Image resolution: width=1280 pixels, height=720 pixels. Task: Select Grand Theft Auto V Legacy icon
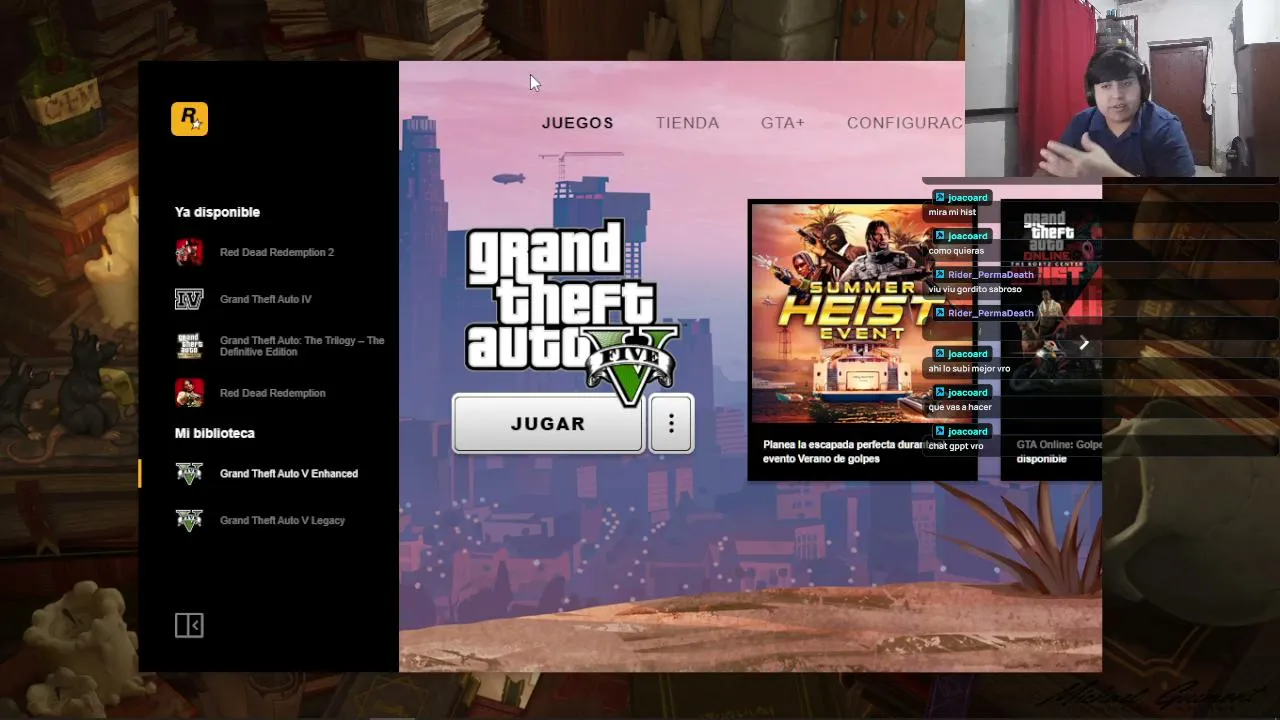(189, 521)
